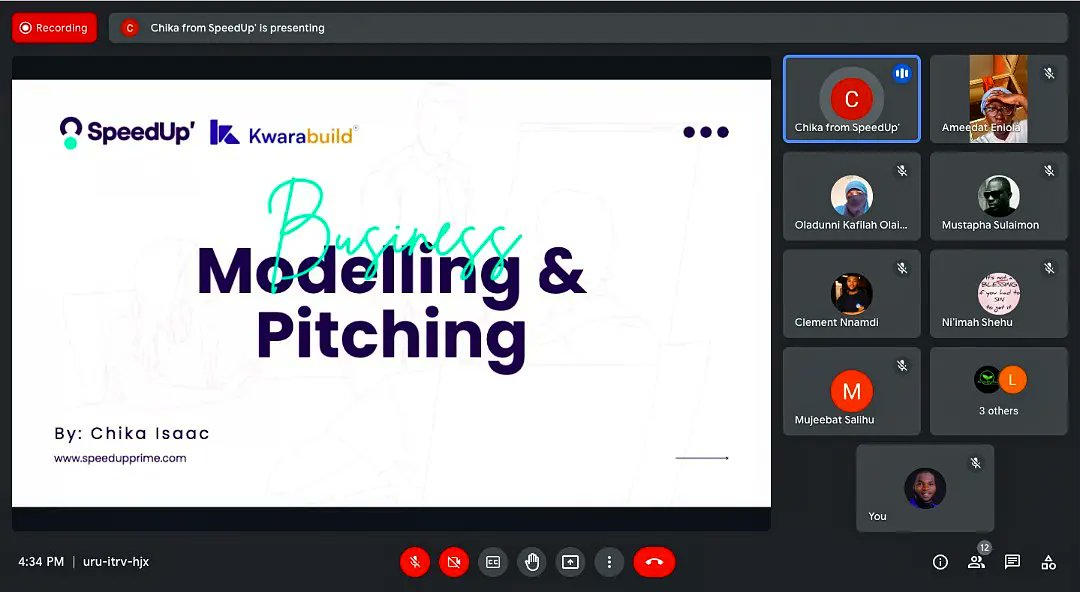Open the in-call chat panel
This screenshot has height=592, width=1080.
tap(1012, 562)
